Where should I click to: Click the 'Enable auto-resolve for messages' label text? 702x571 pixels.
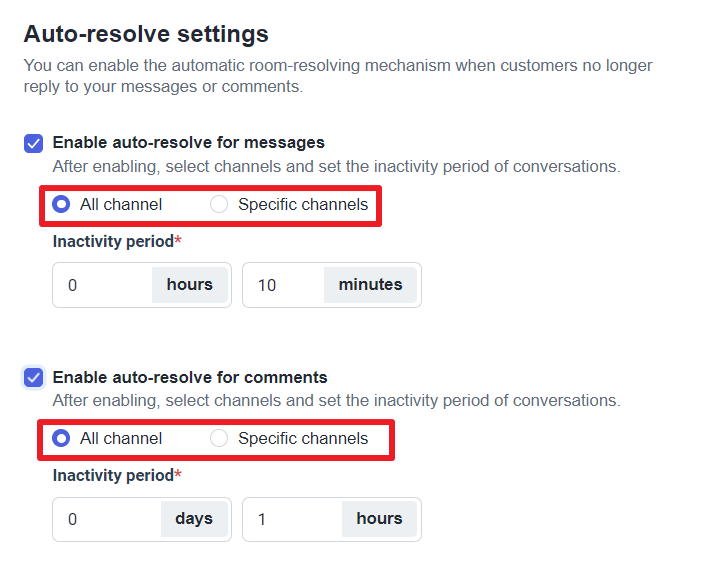coord(188,143)
